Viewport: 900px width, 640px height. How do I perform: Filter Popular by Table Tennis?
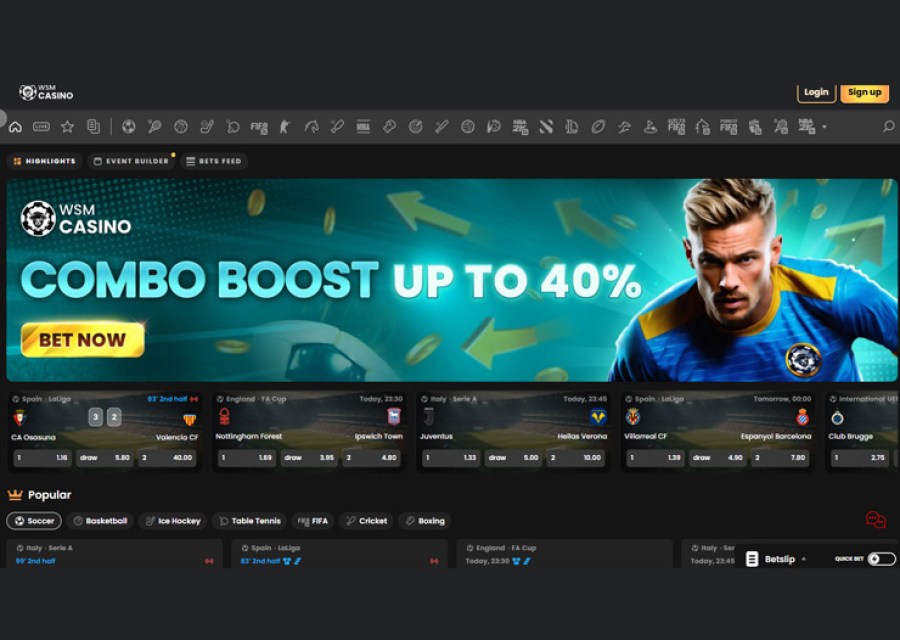click(x=250, y=521)
